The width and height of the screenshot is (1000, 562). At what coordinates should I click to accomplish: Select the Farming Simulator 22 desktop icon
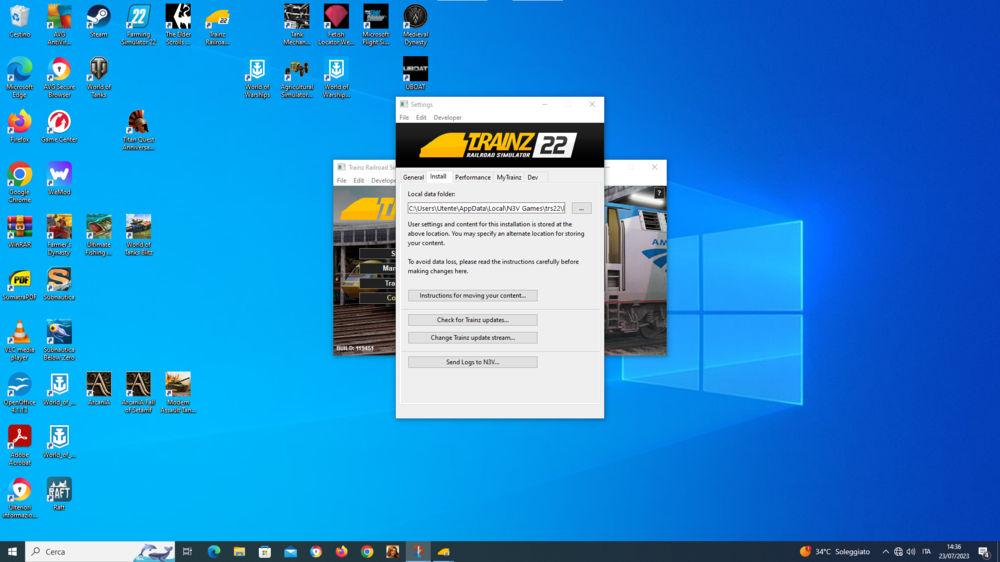tap(138, 26)
